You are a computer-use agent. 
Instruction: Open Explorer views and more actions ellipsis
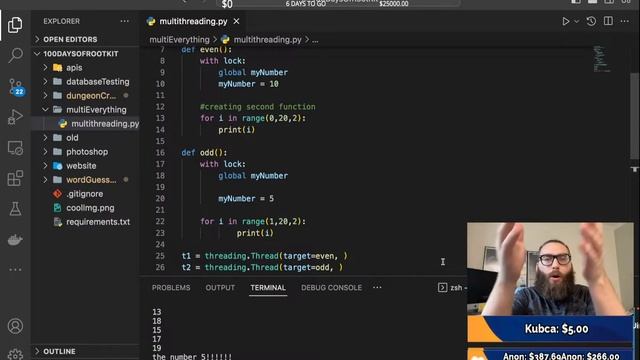pyautogui.click(x=124, y=21)
